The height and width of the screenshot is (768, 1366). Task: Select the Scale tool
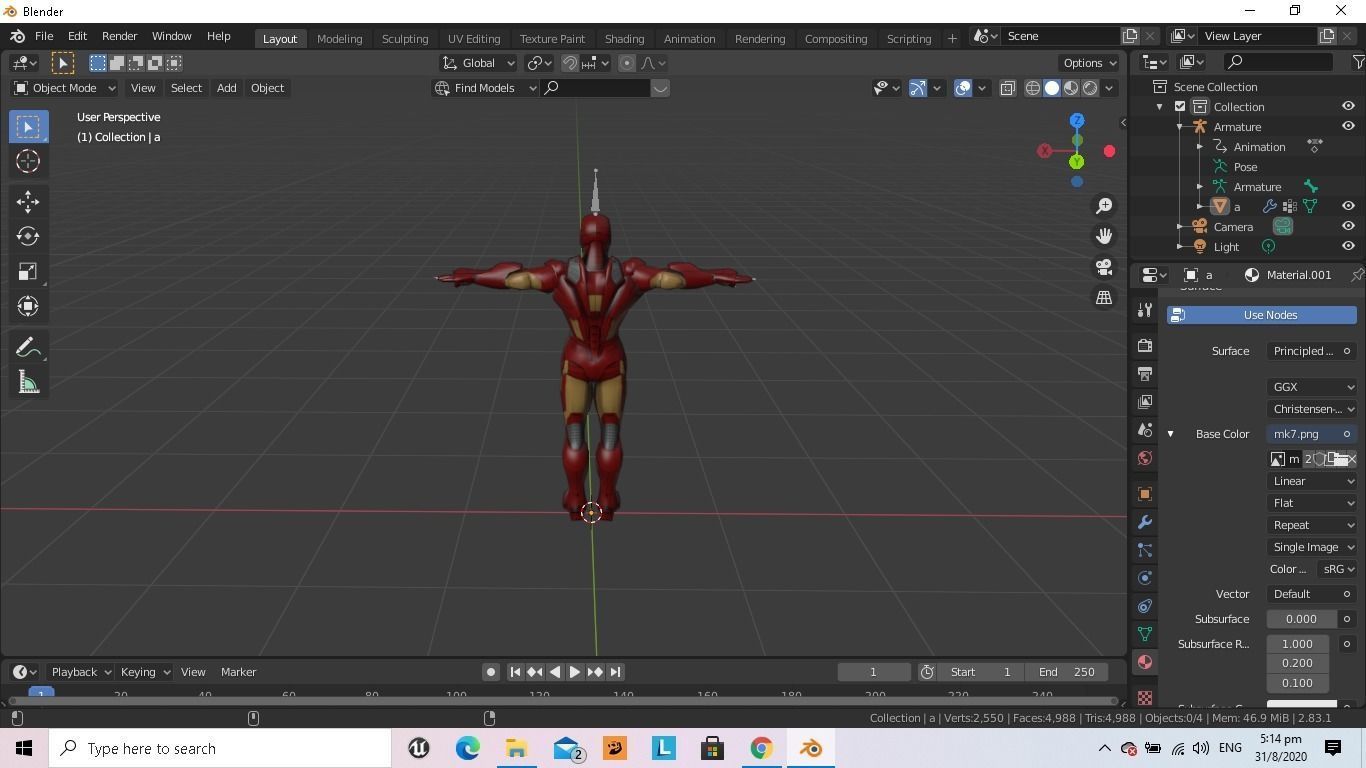28,271
